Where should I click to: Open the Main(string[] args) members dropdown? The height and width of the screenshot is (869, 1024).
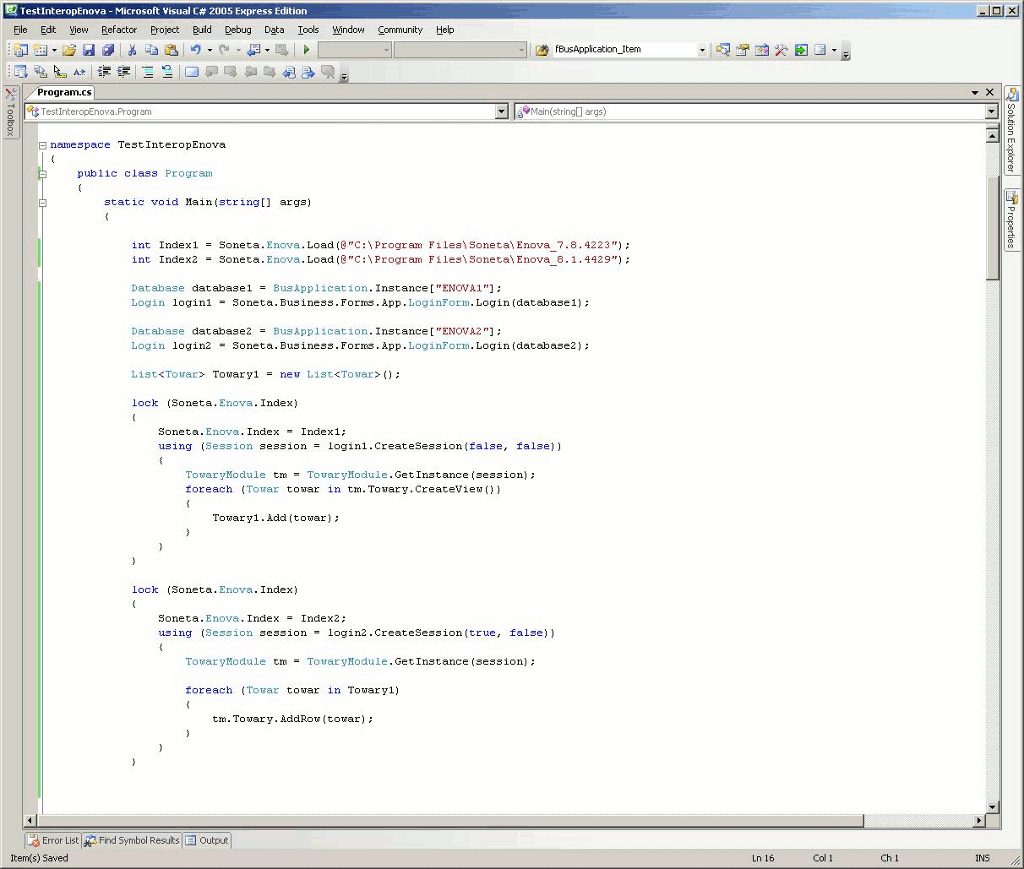coord(991,112)
